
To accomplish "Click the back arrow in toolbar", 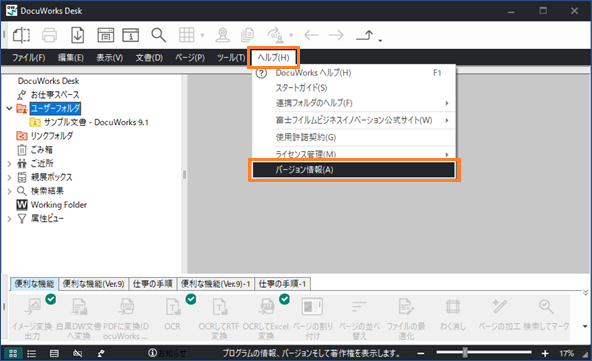I will click(x=311, y=35).
